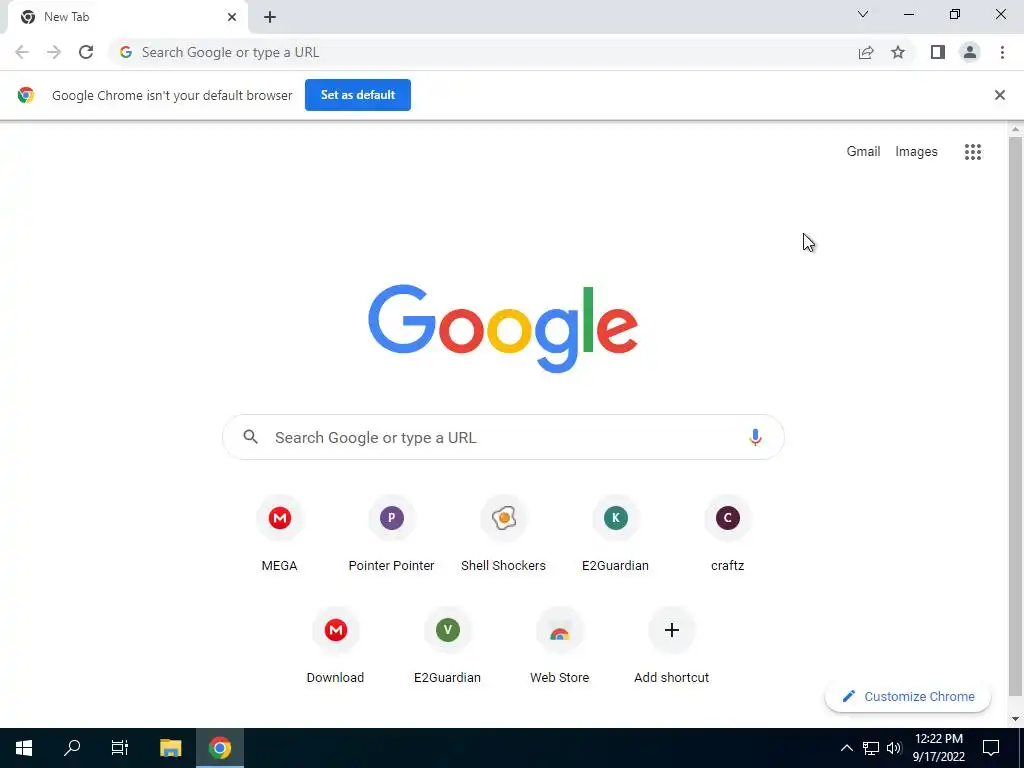Open the MEGA shortcut
This screenshot has width=1024, height=768.
pyautogui.click(x=280, y=534)
